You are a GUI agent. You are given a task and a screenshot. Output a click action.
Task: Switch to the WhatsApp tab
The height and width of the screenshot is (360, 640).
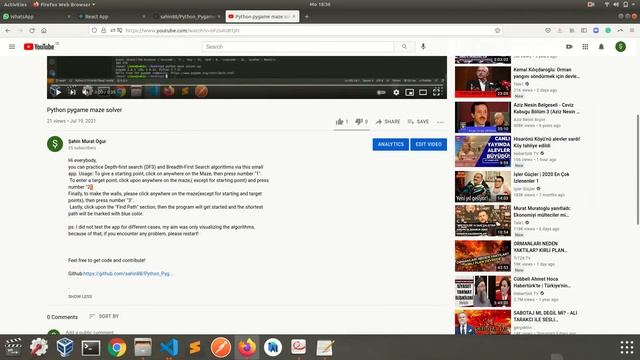tap(37, 16)
